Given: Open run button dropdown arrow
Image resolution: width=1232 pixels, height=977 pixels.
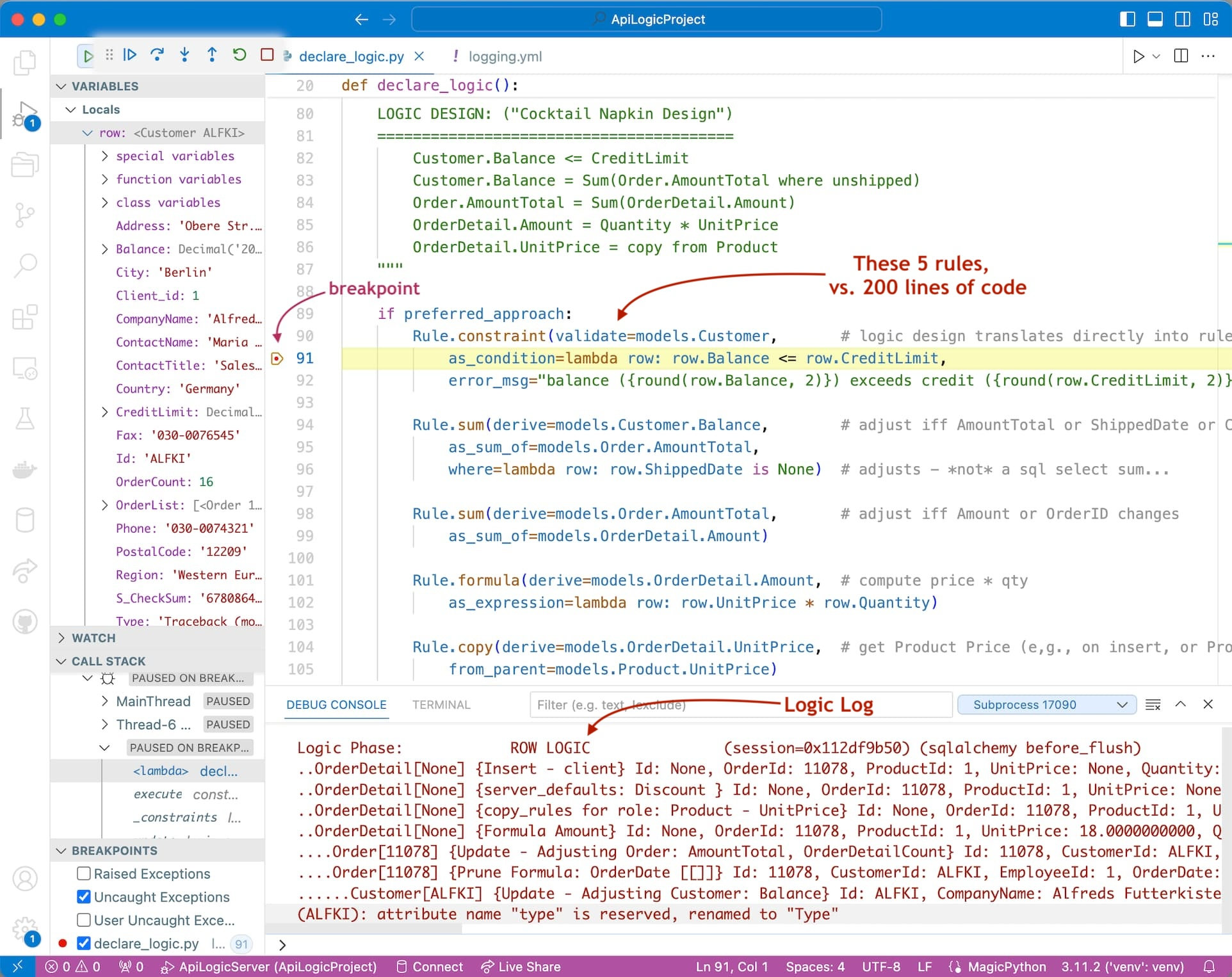Looking at the screenshot, I should (1156, 56).
